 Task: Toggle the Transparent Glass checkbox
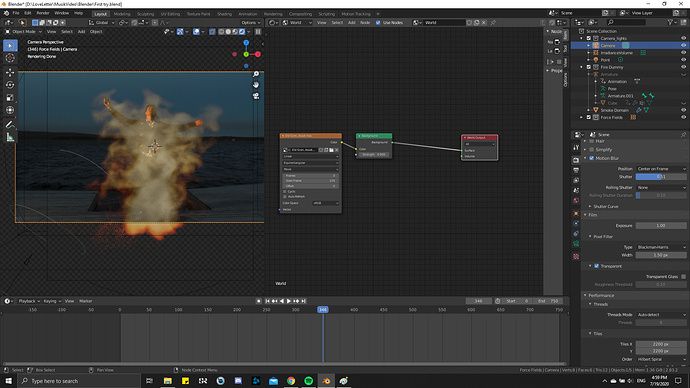[x=683, y=277]
